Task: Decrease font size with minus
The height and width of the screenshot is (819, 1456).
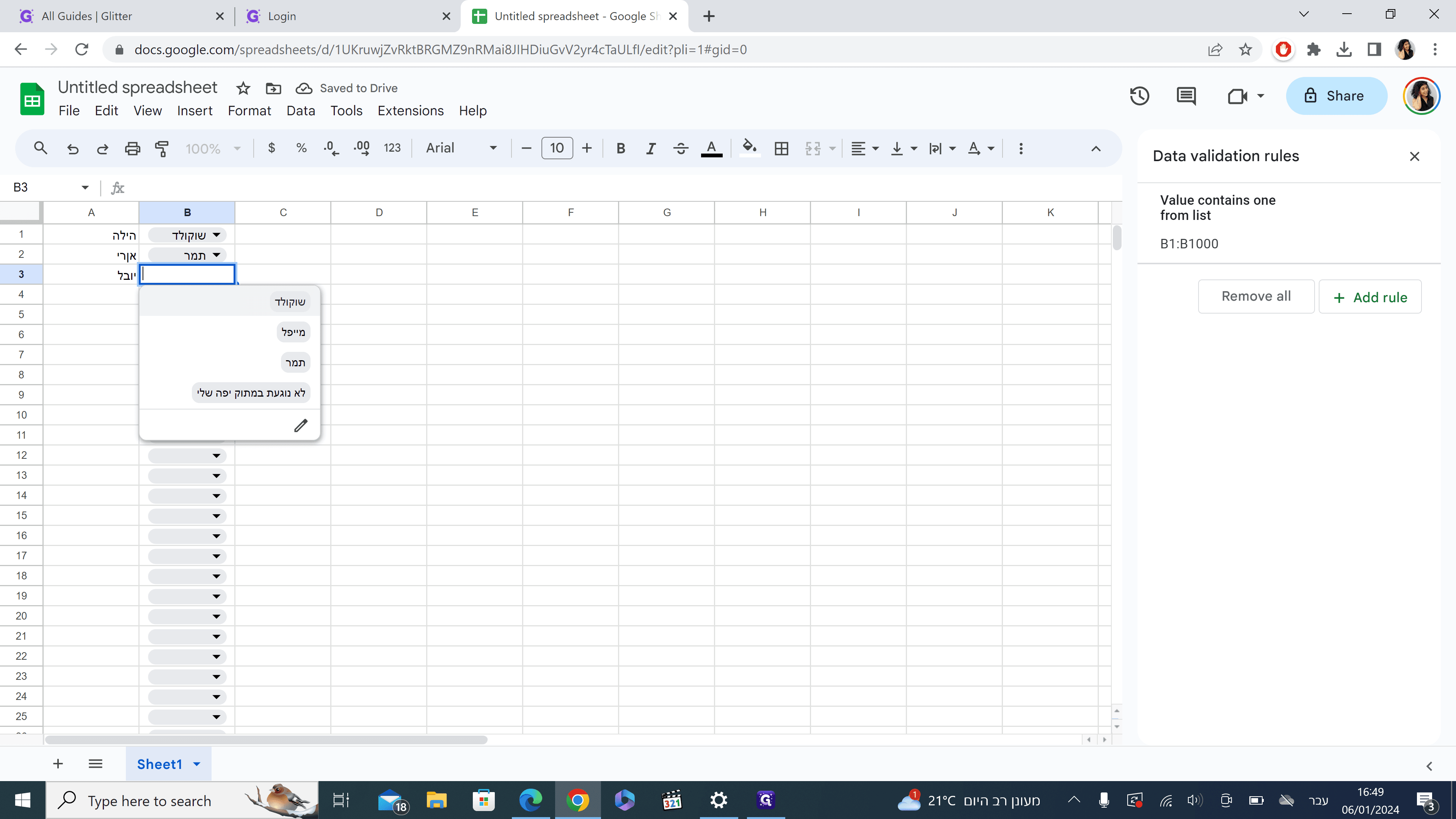Action: click(526, 148)
